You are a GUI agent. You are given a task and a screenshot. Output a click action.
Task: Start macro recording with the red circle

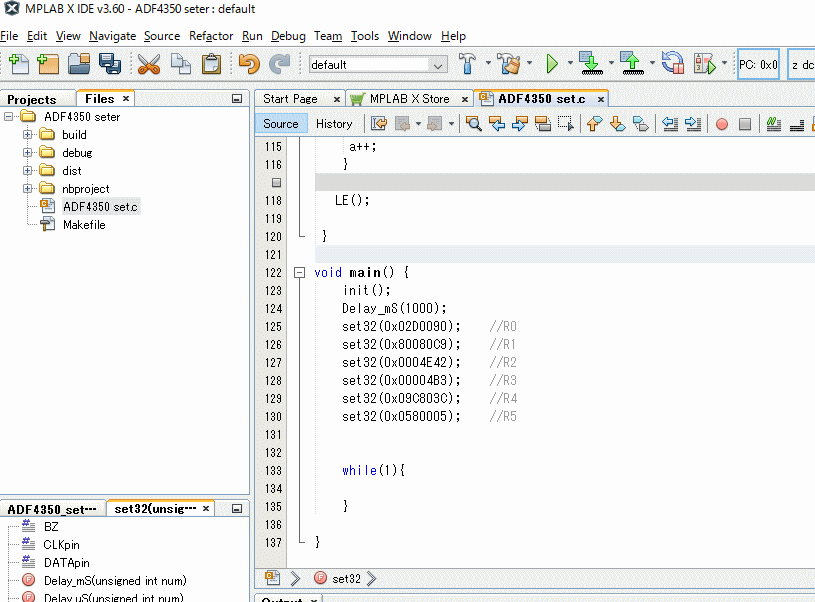[x=721, y=124]
